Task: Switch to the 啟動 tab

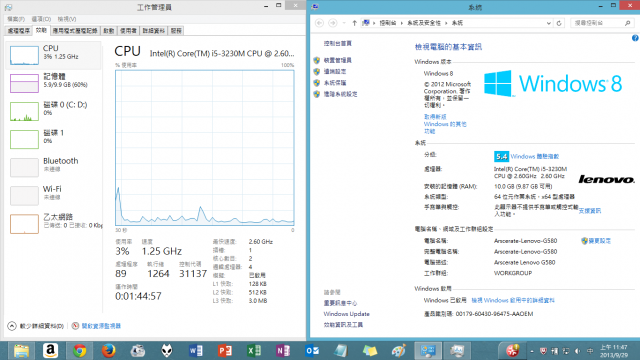Action: coord(109,31)
